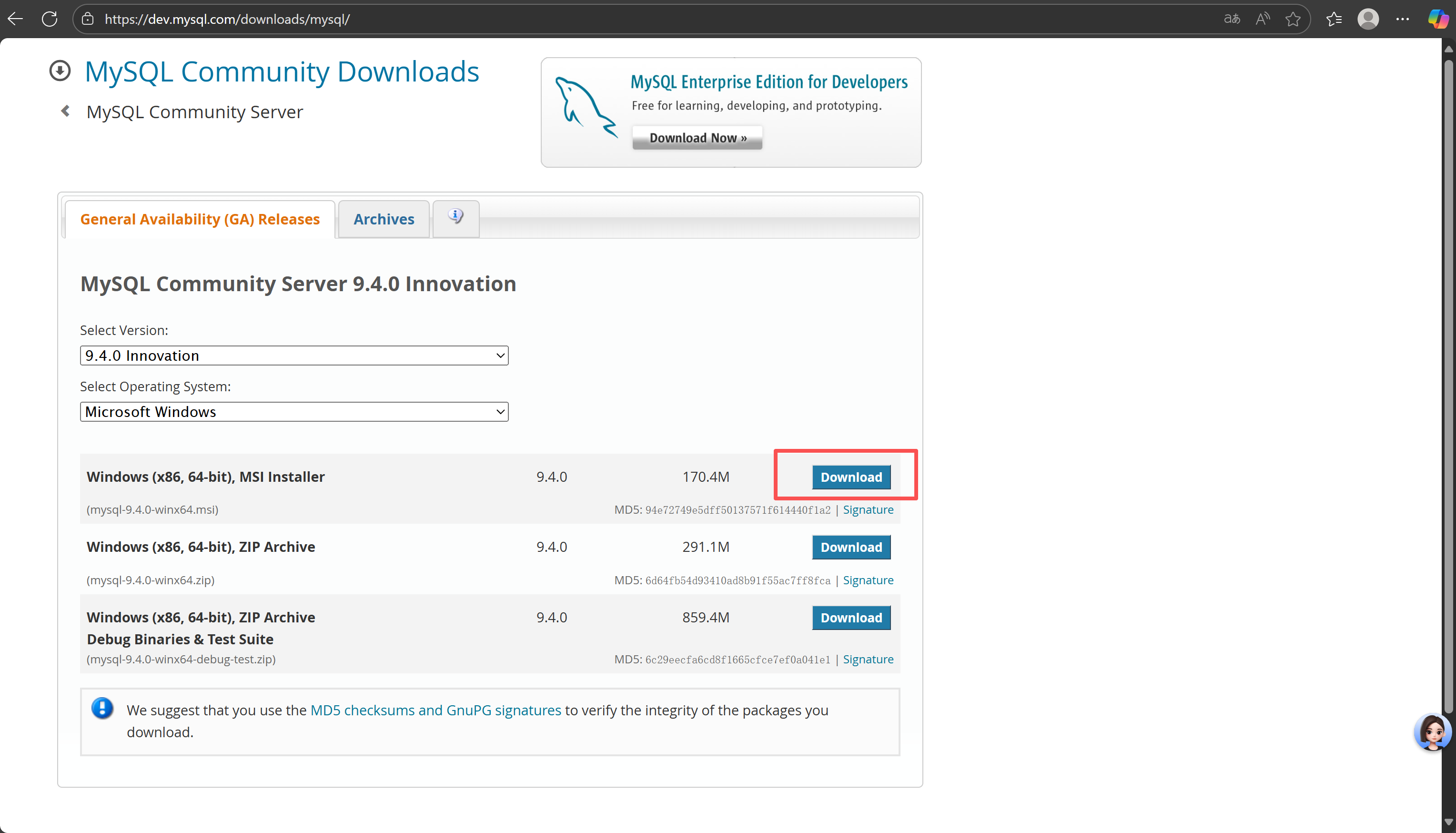Open the browser profile avatar

coord(1368,19)
